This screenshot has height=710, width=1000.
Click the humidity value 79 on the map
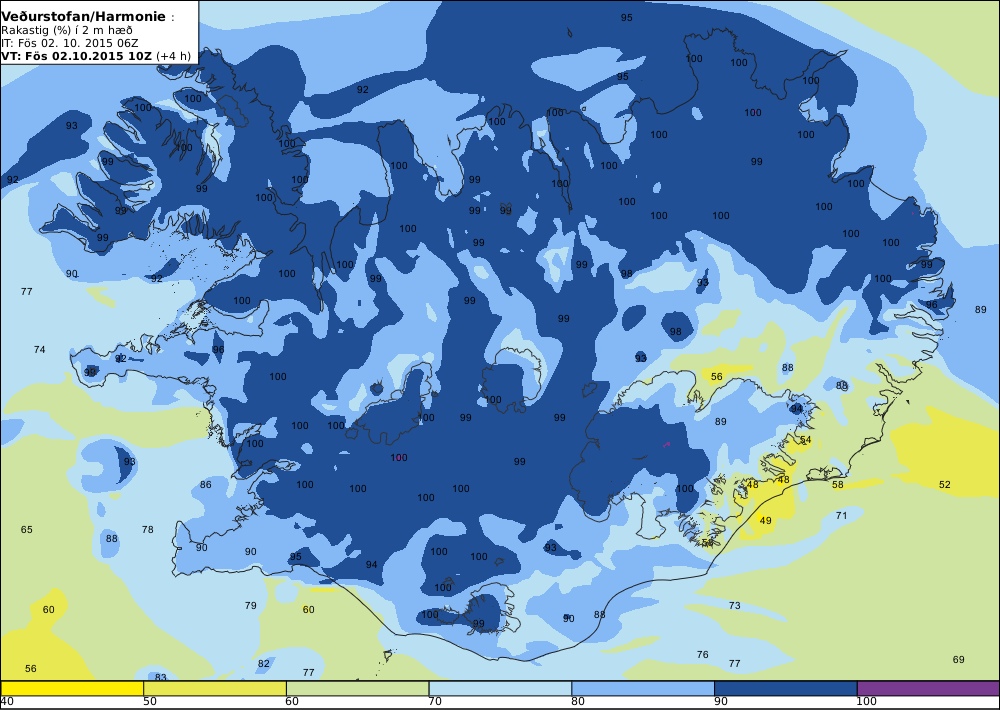251,605
